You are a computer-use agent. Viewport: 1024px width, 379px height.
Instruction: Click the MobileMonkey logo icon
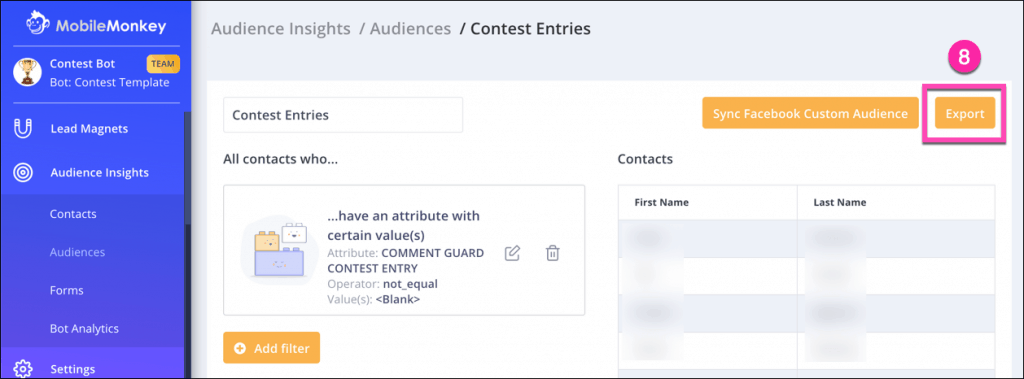[38, 25]
